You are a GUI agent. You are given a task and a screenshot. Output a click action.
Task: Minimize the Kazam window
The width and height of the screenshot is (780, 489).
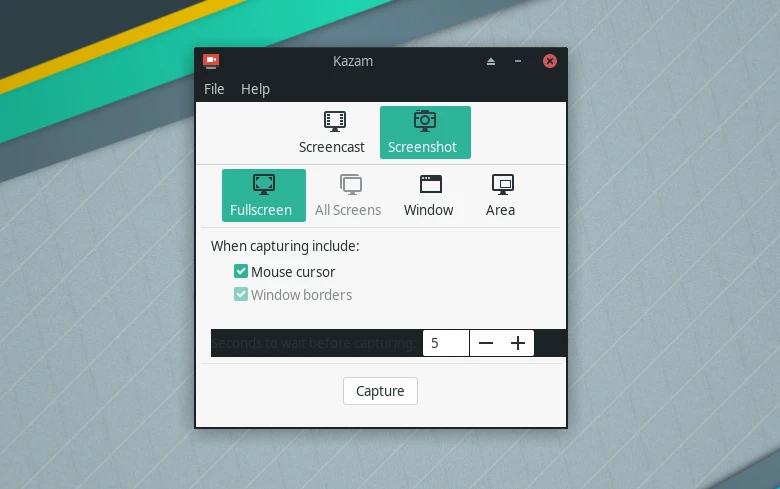518,61
